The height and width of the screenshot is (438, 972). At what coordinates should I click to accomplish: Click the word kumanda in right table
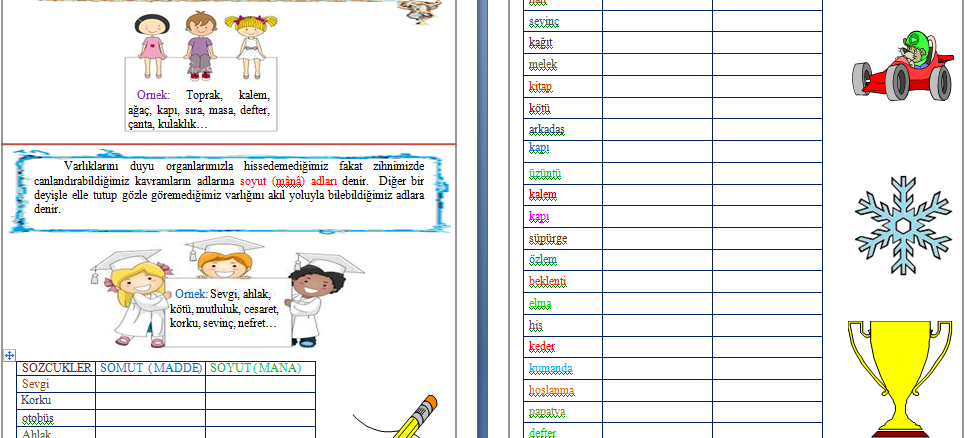550,369
